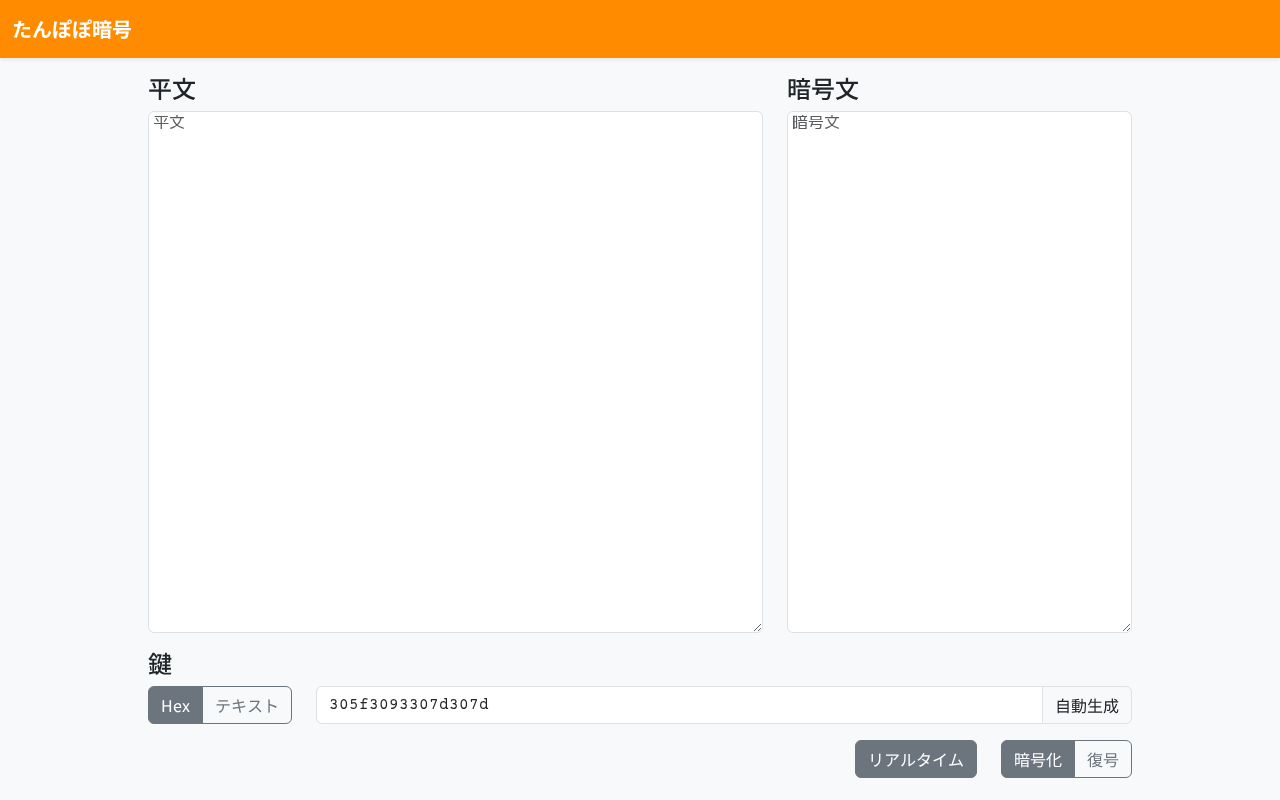Click the 平文 section heading
This screenshot has width=1280, height=800.
pos(172,89)
